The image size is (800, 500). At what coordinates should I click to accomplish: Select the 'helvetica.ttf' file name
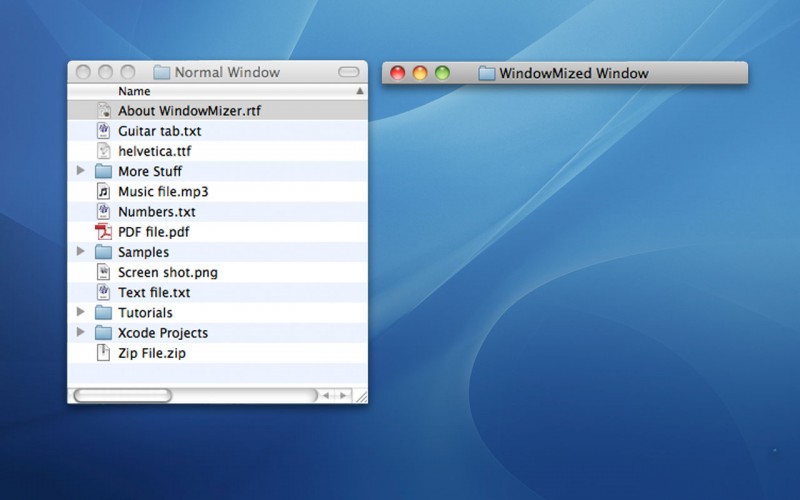coord(155,151)
